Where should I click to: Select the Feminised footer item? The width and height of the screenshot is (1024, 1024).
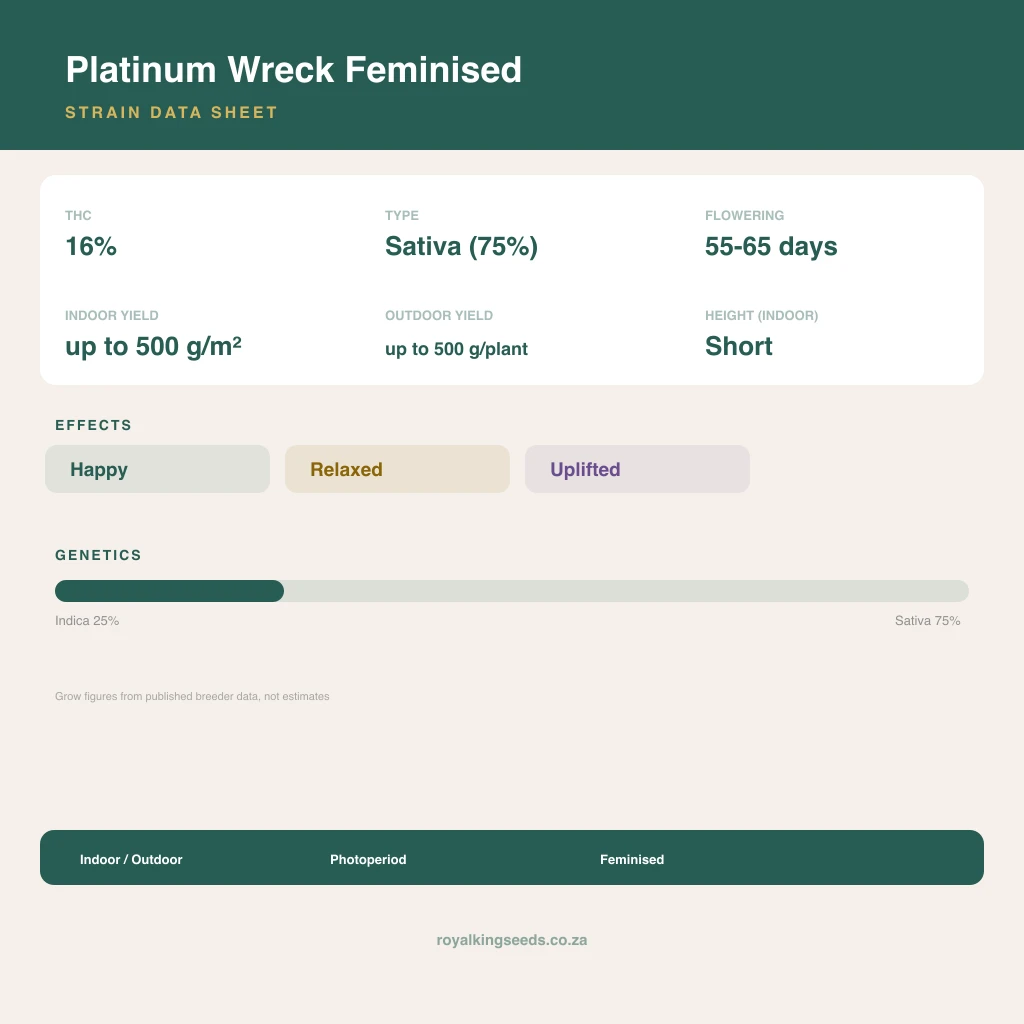632,859
